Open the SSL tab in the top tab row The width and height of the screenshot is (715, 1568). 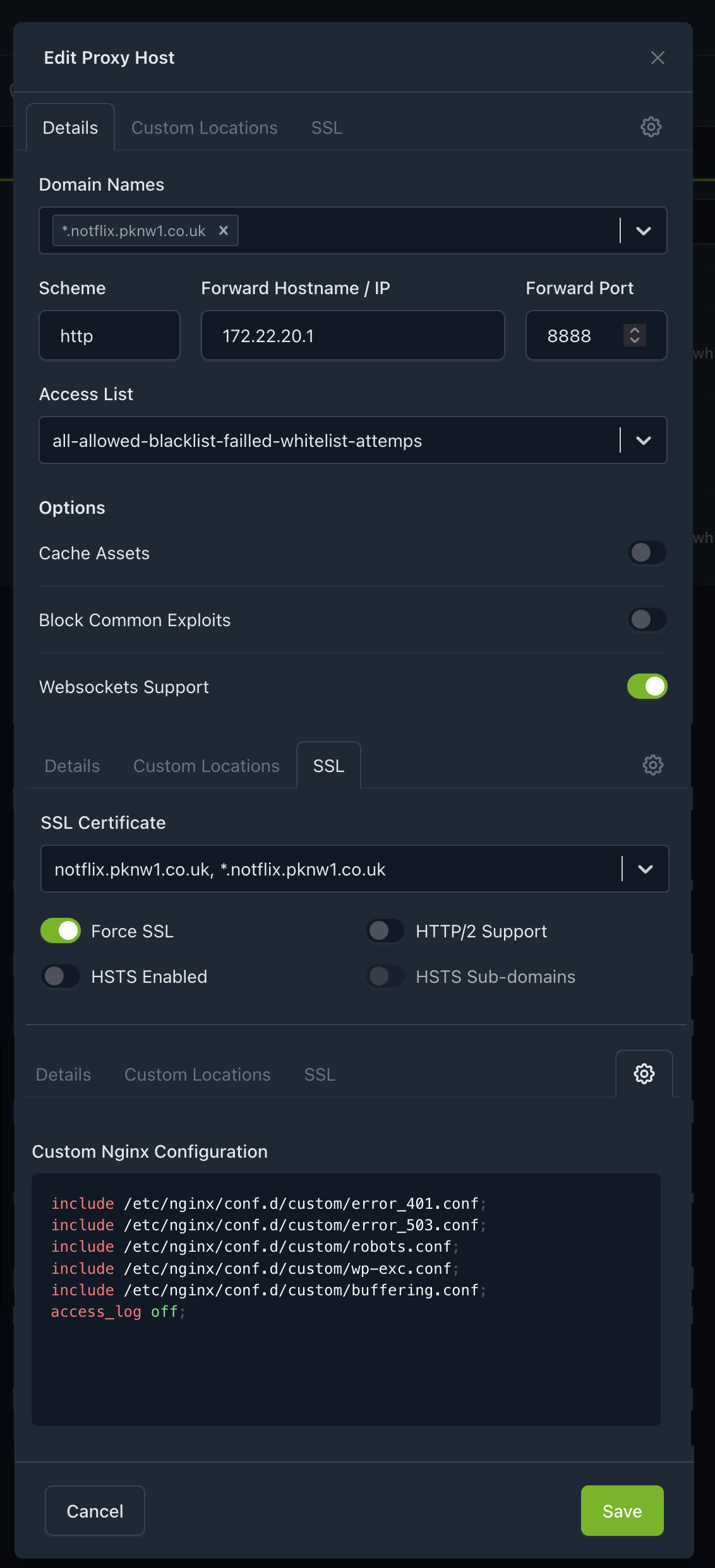coord(327,128)
